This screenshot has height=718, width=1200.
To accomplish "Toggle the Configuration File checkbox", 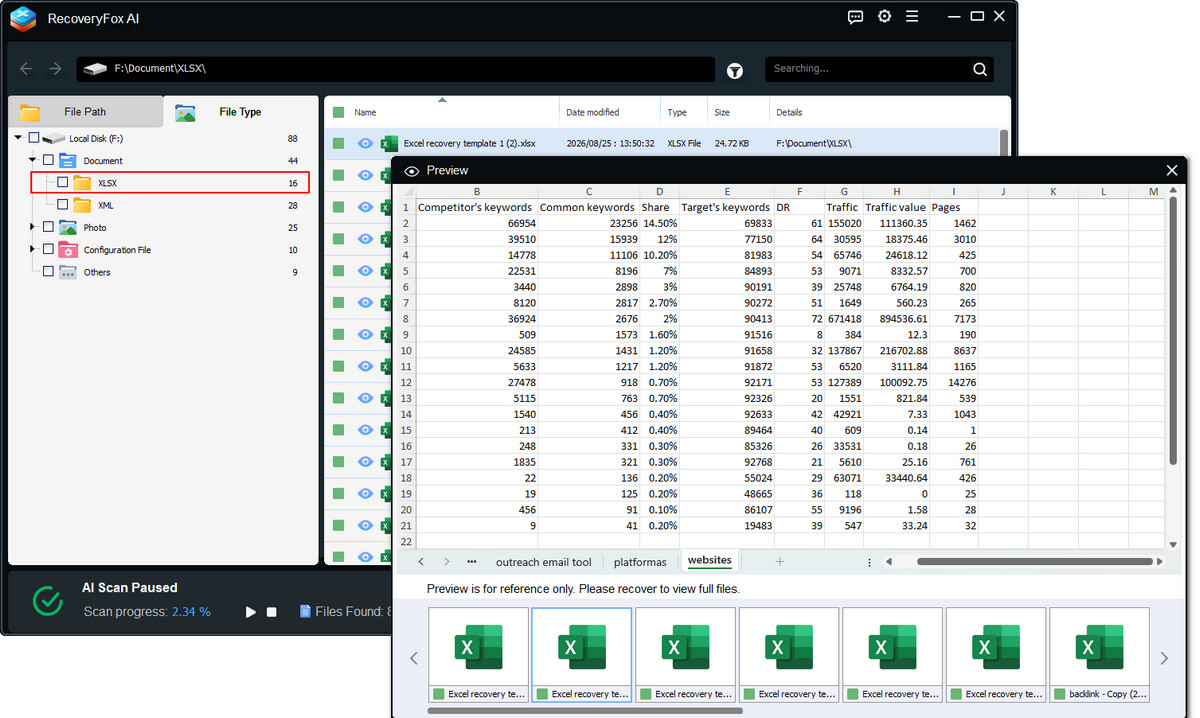I will coord(48,249).
